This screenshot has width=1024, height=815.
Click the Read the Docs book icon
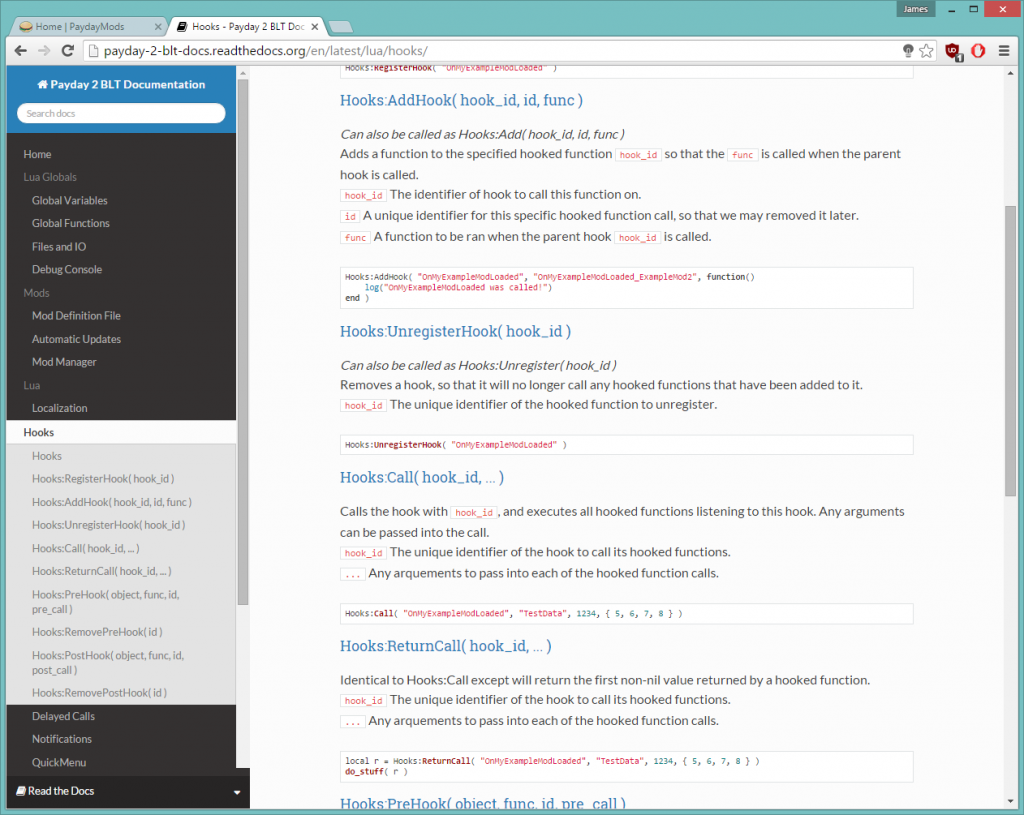tap(21, 791)
